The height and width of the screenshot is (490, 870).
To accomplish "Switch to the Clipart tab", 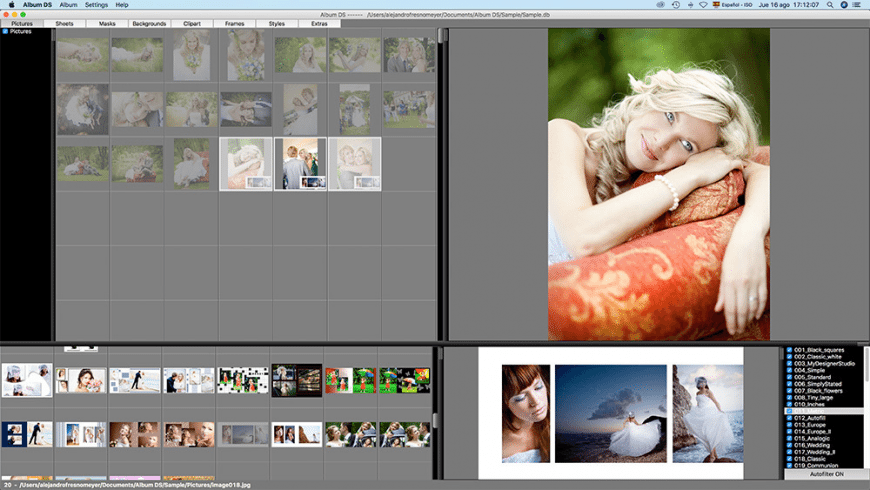I will coord(192,23).
